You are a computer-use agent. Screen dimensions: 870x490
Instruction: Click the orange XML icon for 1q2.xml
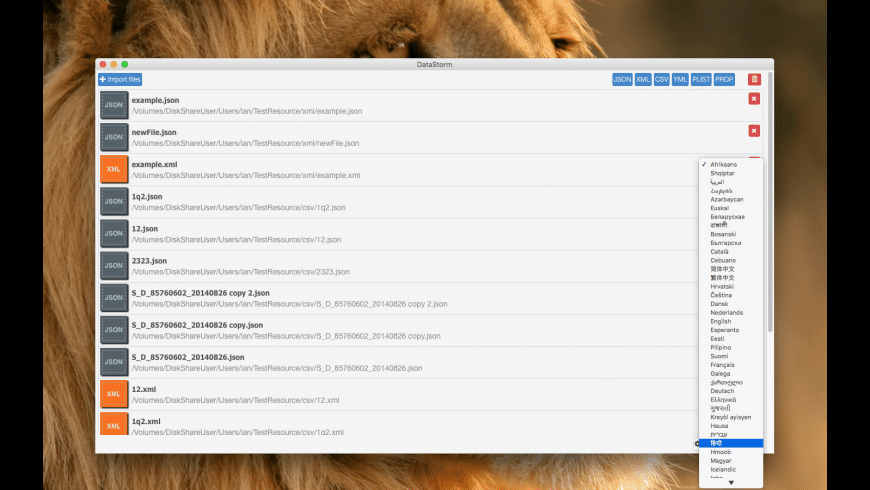coord(114,424)
